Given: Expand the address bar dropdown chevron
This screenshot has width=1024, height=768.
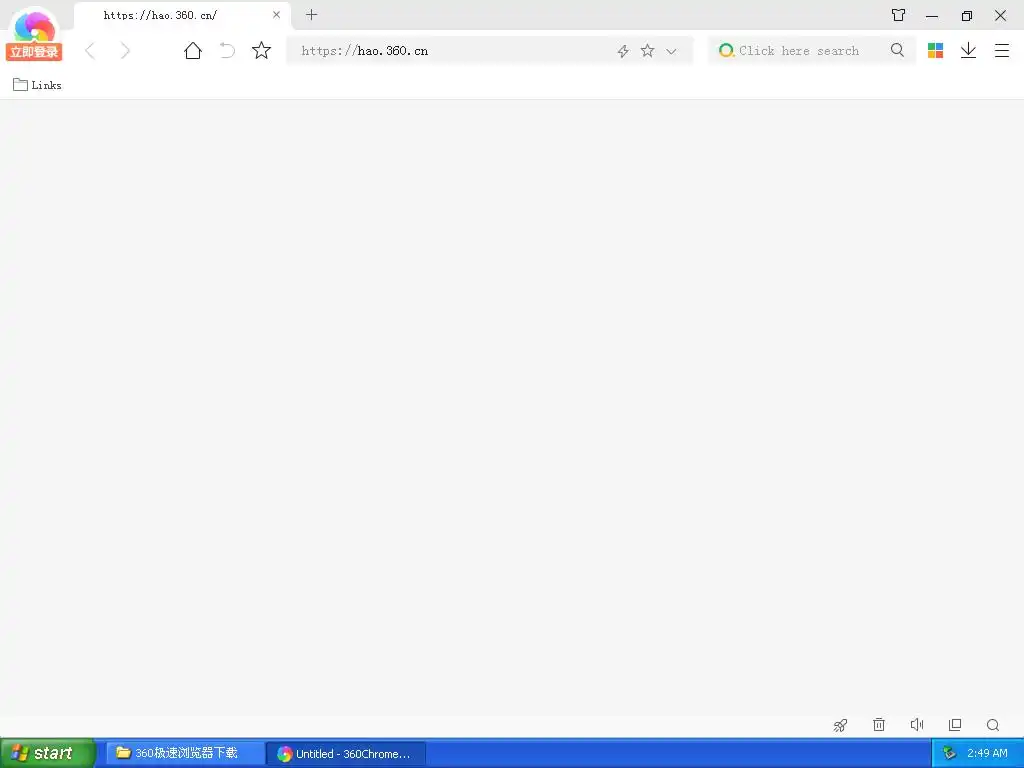Looking at the screenshot, I should pyautogui.click(x=671, y=51).
